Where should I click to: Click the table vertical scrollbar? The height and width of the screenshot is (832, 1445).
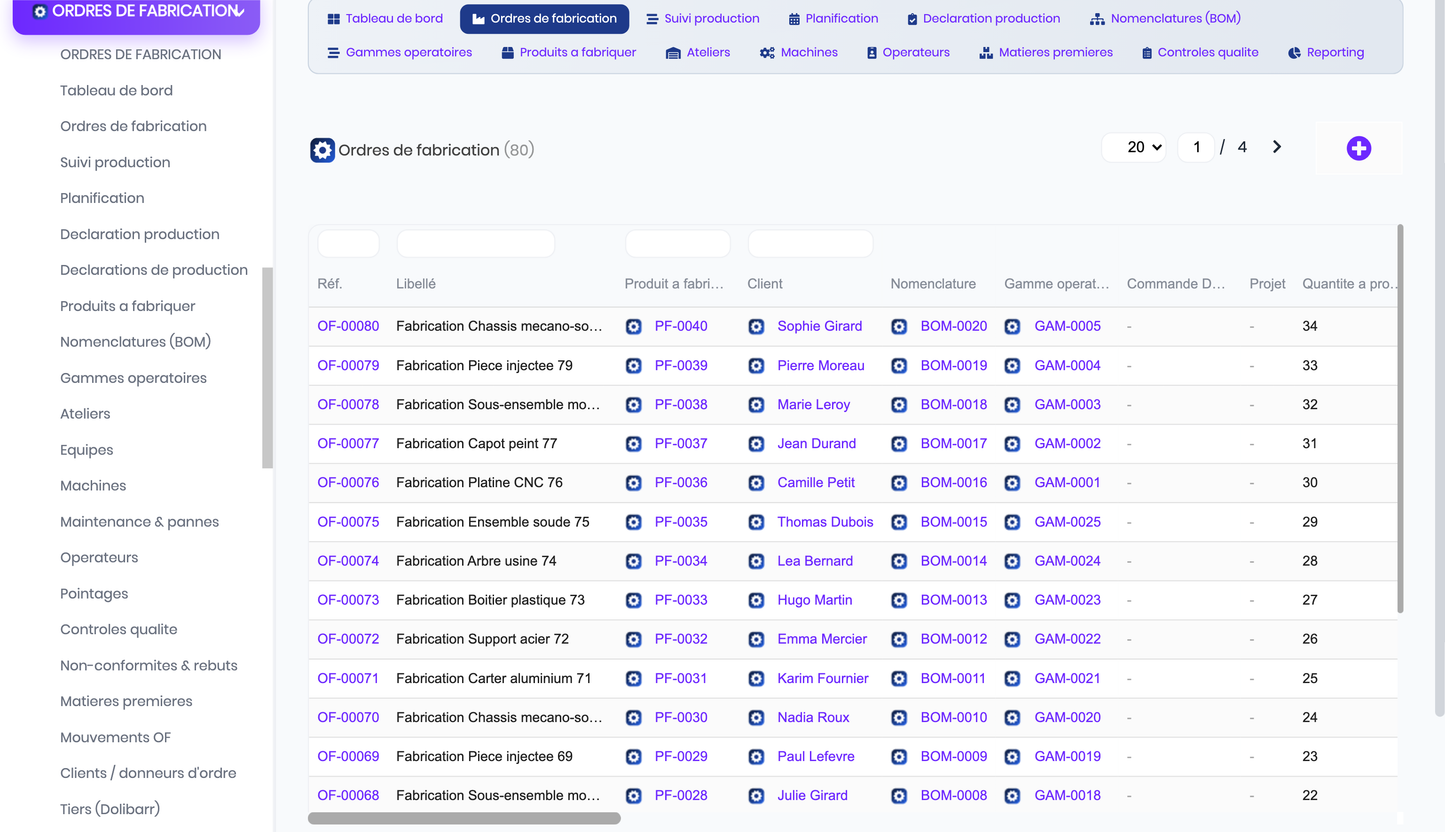pos(1400,418)
